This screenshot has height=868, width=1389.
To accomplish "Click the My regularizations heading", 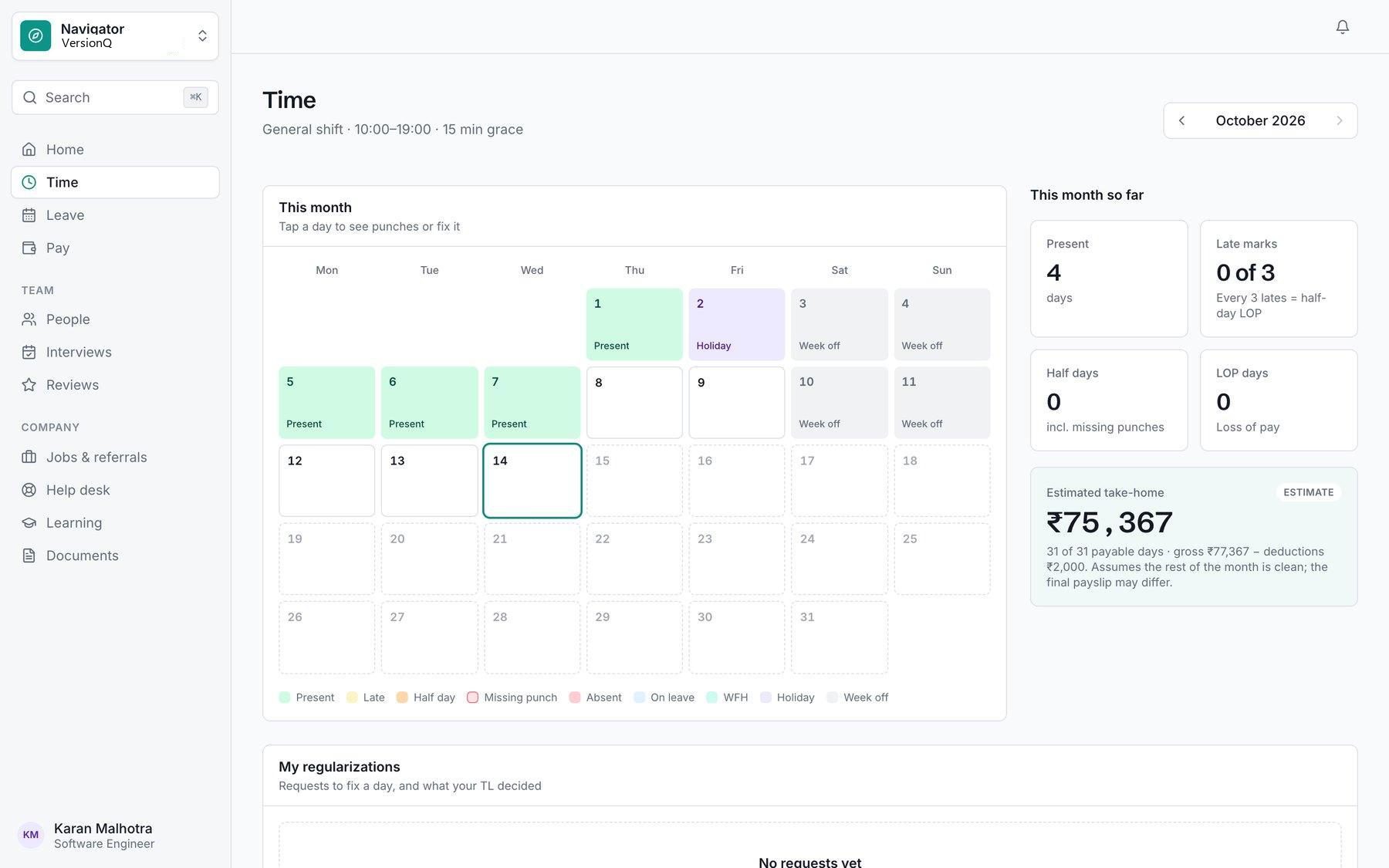I will point(340,767).
